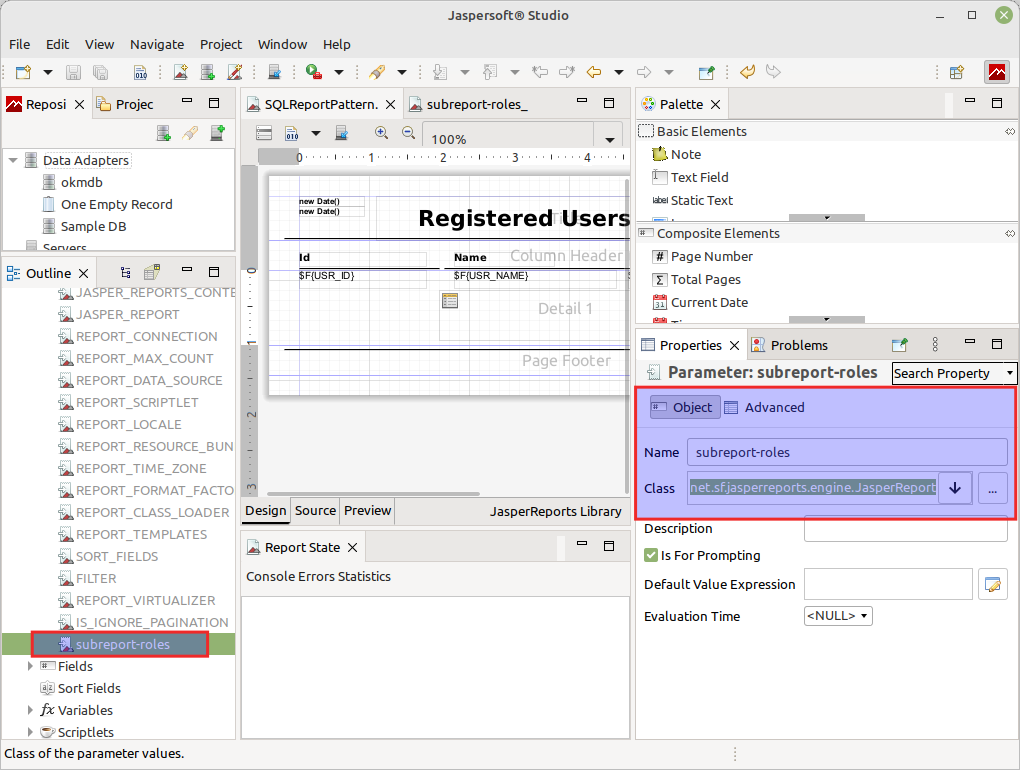Click the green run toolbar icon
The width and height of the screenshot is (1020, 770).
pos(314,72)
